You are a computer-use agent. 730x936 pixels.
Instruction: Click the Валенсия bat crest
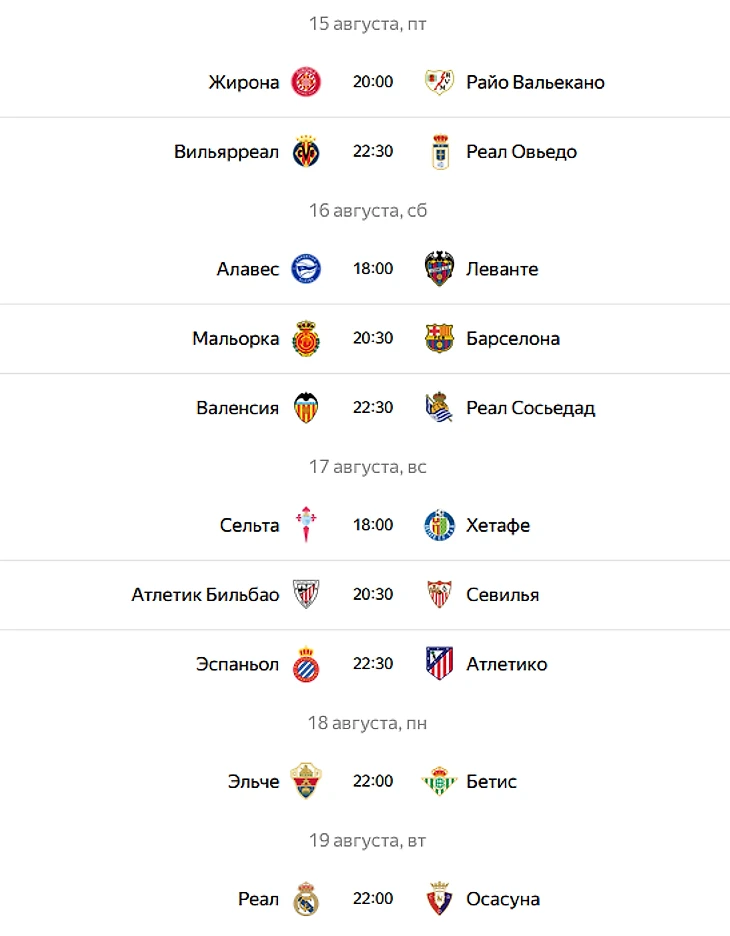pyautogui.click(x=305, y=408)
